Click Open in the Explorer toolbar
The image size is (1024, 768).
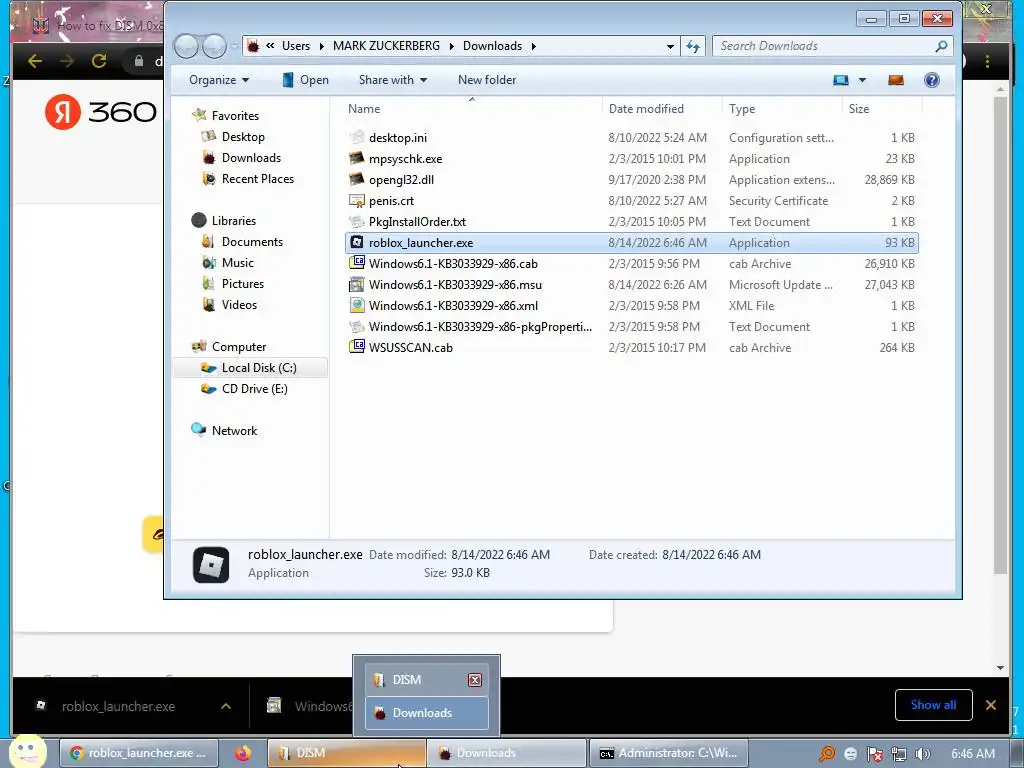click(305, 80)
